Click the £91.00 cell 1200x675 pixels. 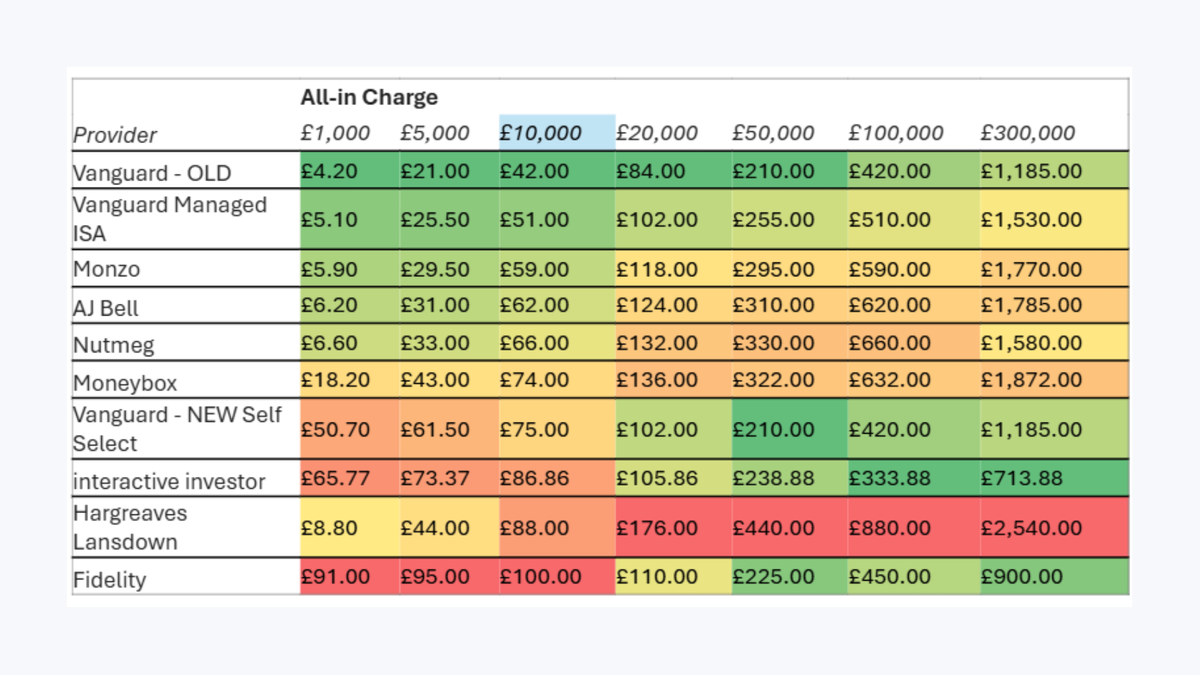pos(349,577)
